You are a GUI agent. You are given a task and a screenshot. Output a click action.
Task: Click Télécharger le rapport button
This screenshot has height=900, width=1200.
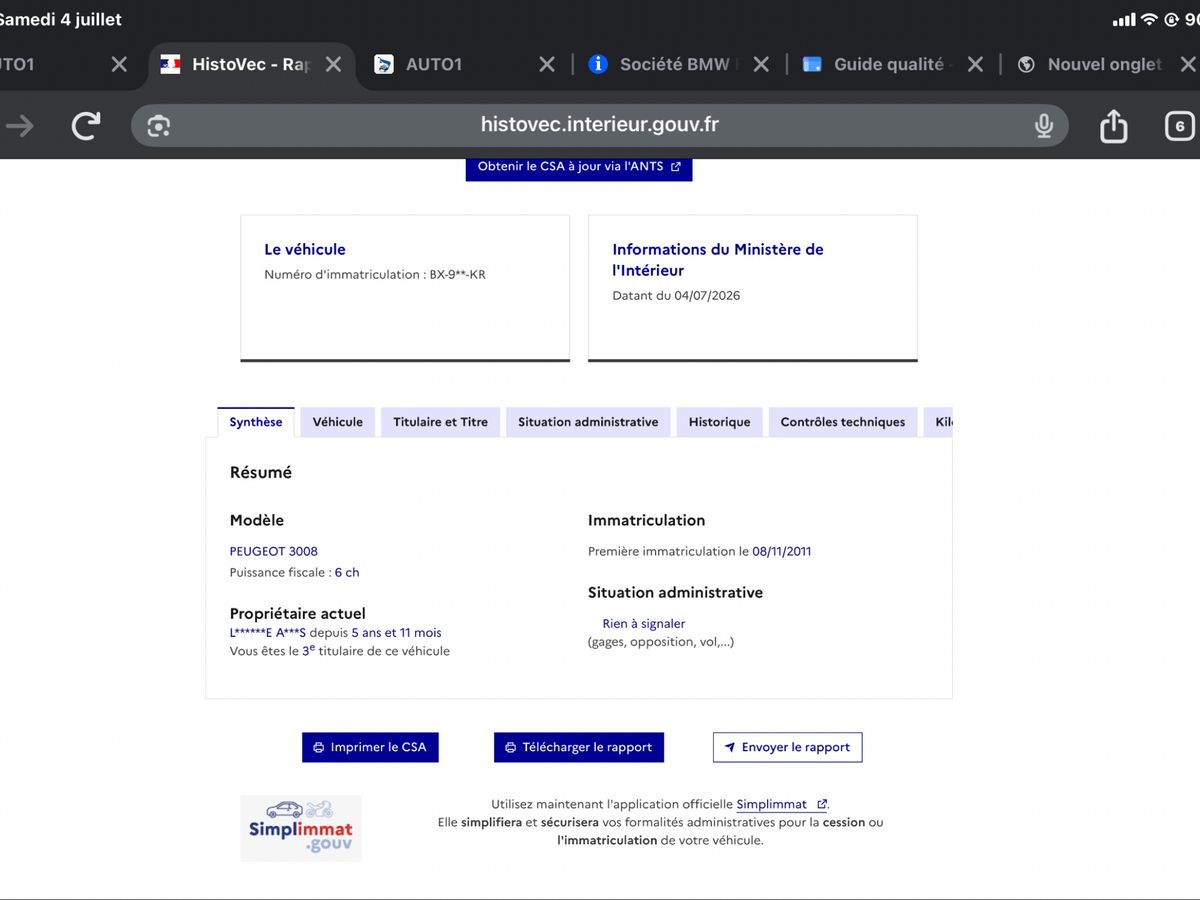coord(579,747)
